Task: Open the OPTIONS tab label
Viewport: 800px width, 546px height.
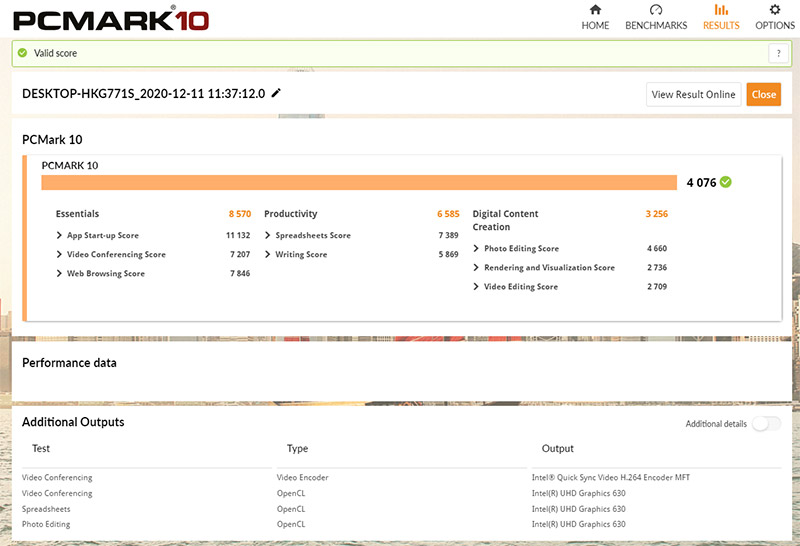Action: pyautogui.click(x=775, y=26)
